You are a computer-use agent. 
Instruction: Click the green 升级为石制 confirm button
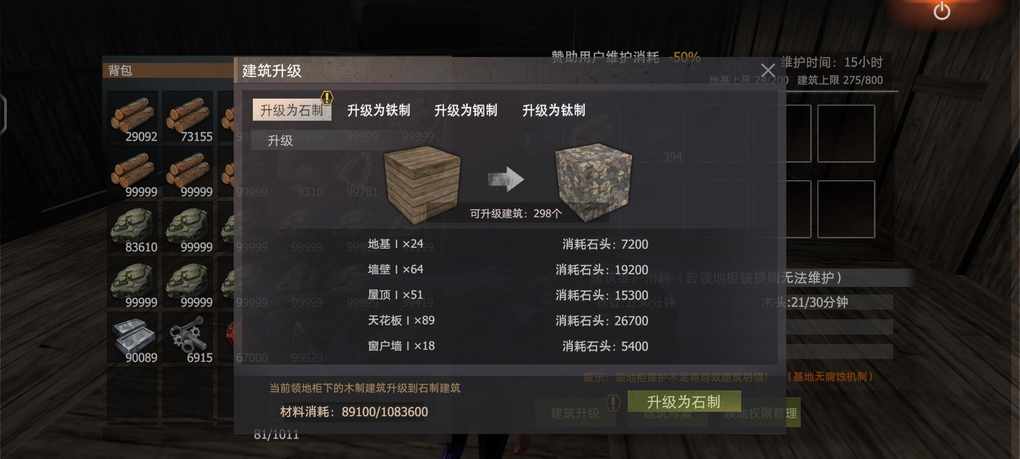(684, 402)
